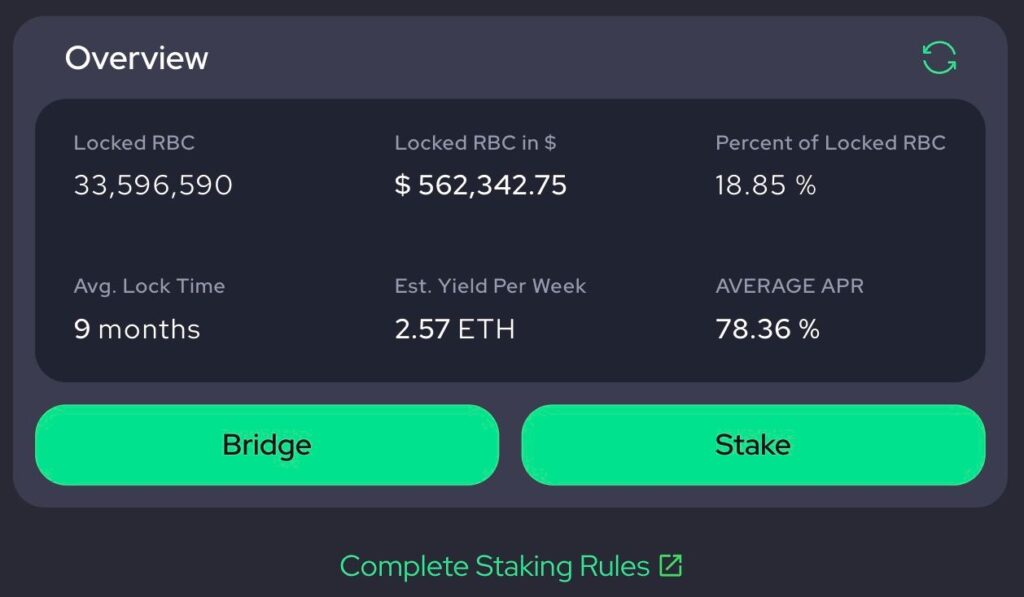
Task: Select the Locked RBC label
Action: coord(134,143)
